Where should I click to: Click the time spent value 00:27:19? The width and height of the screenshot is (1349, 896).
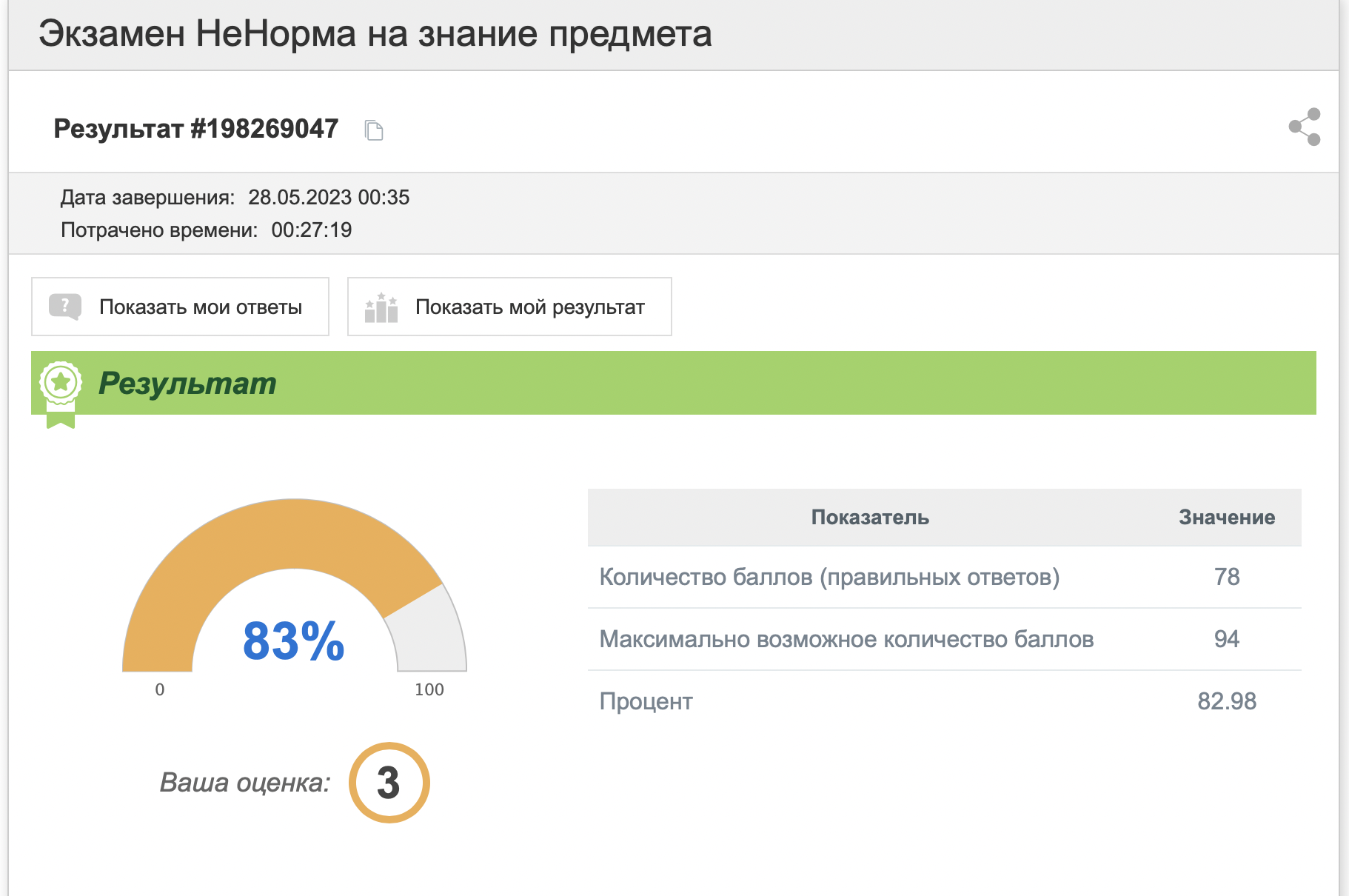312,230
